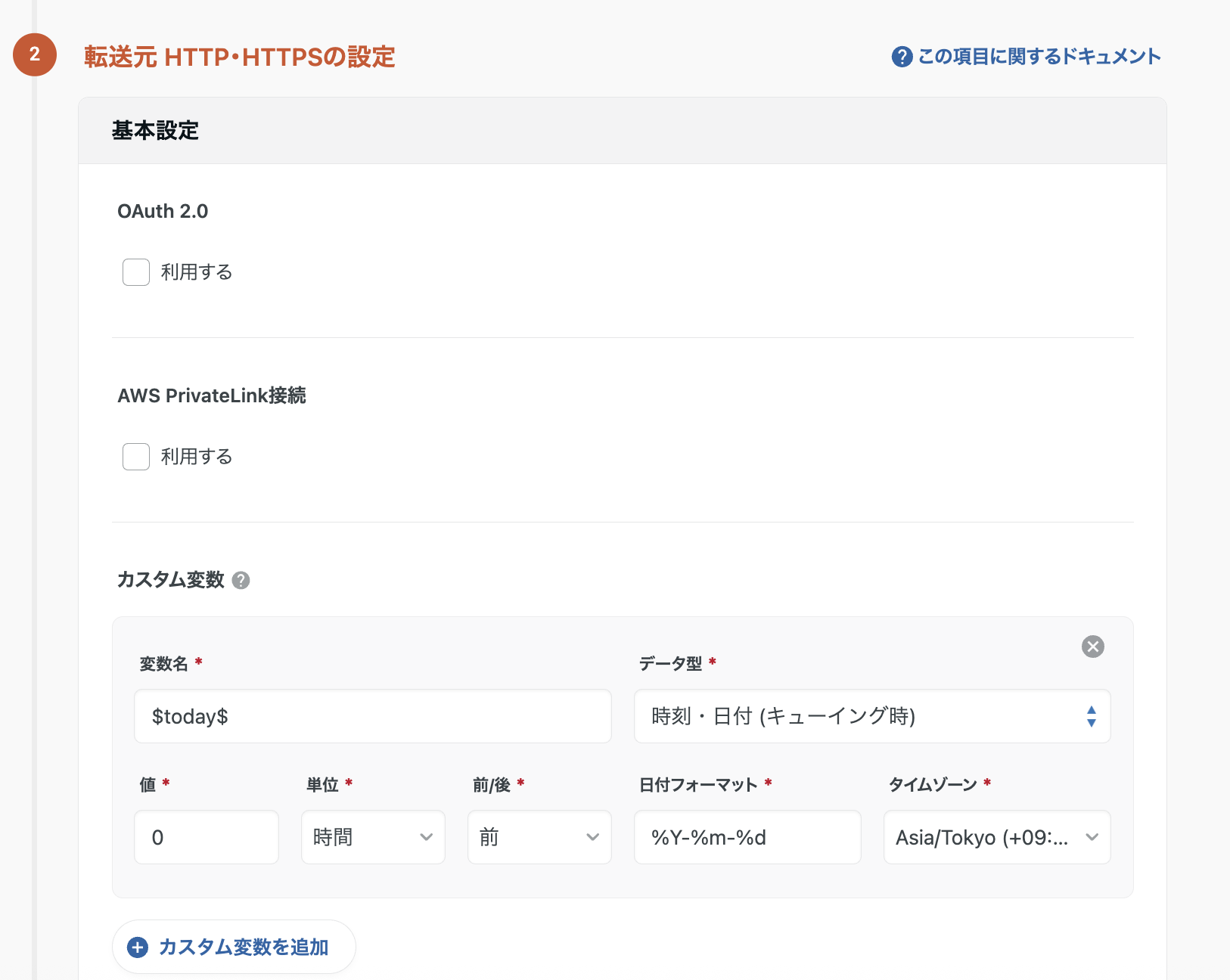This screenshot has width=1230, height=980.
Task: Open the 前/後 dropdown showing 前
Action: pos(539,837)
